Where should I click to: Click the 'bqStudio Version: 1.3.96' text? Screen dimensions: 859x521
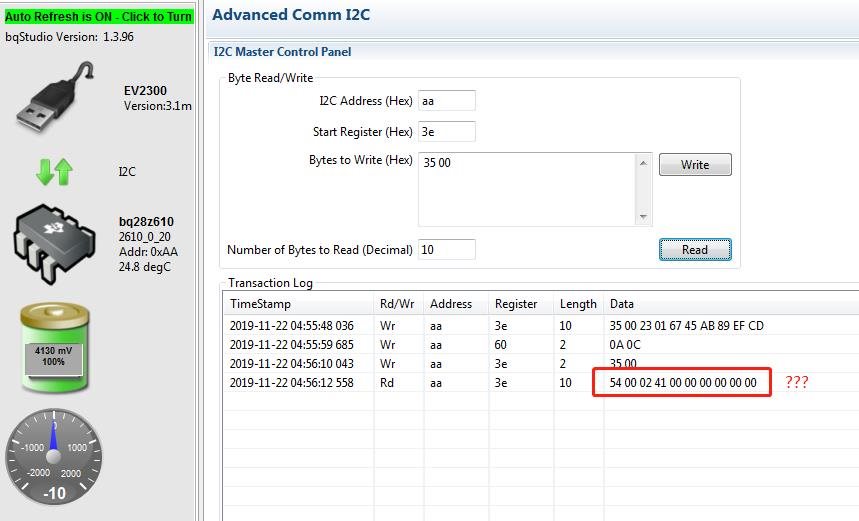point(70,37)
